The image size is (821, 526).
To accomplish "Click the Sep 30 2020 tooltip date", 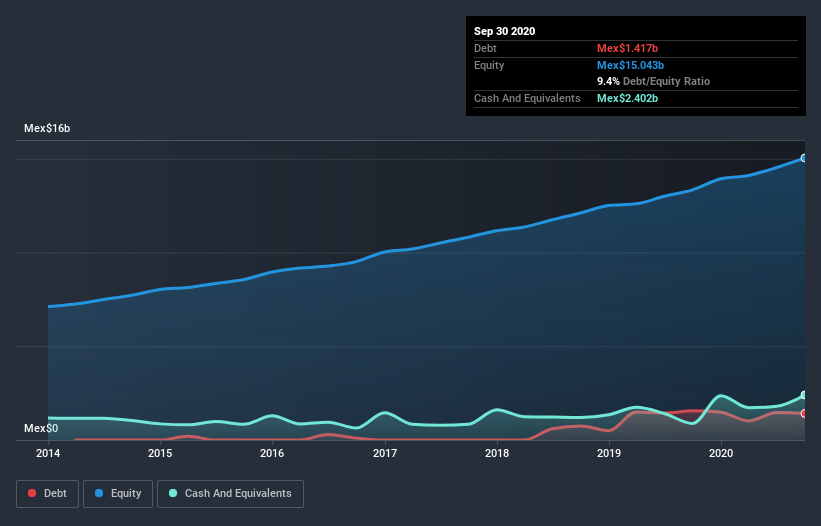I will [505, 31].
